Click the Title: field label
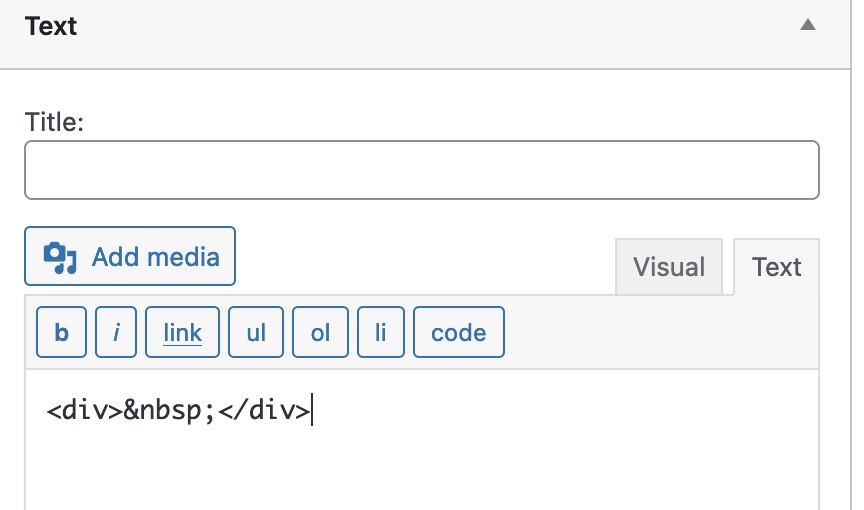 54,122
